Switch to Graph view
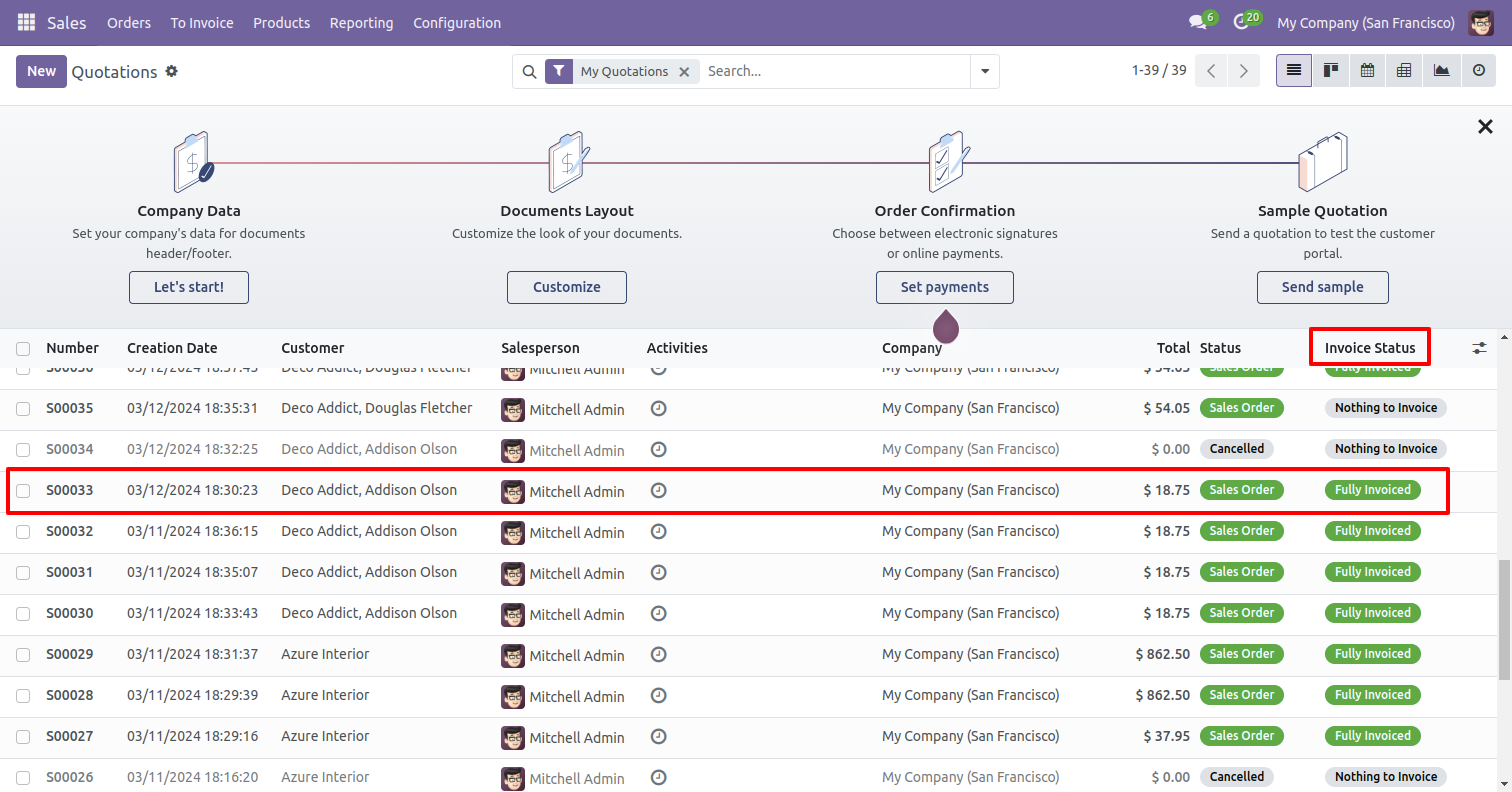This screenshot has width=1512, height=792. coord(1441,71)
